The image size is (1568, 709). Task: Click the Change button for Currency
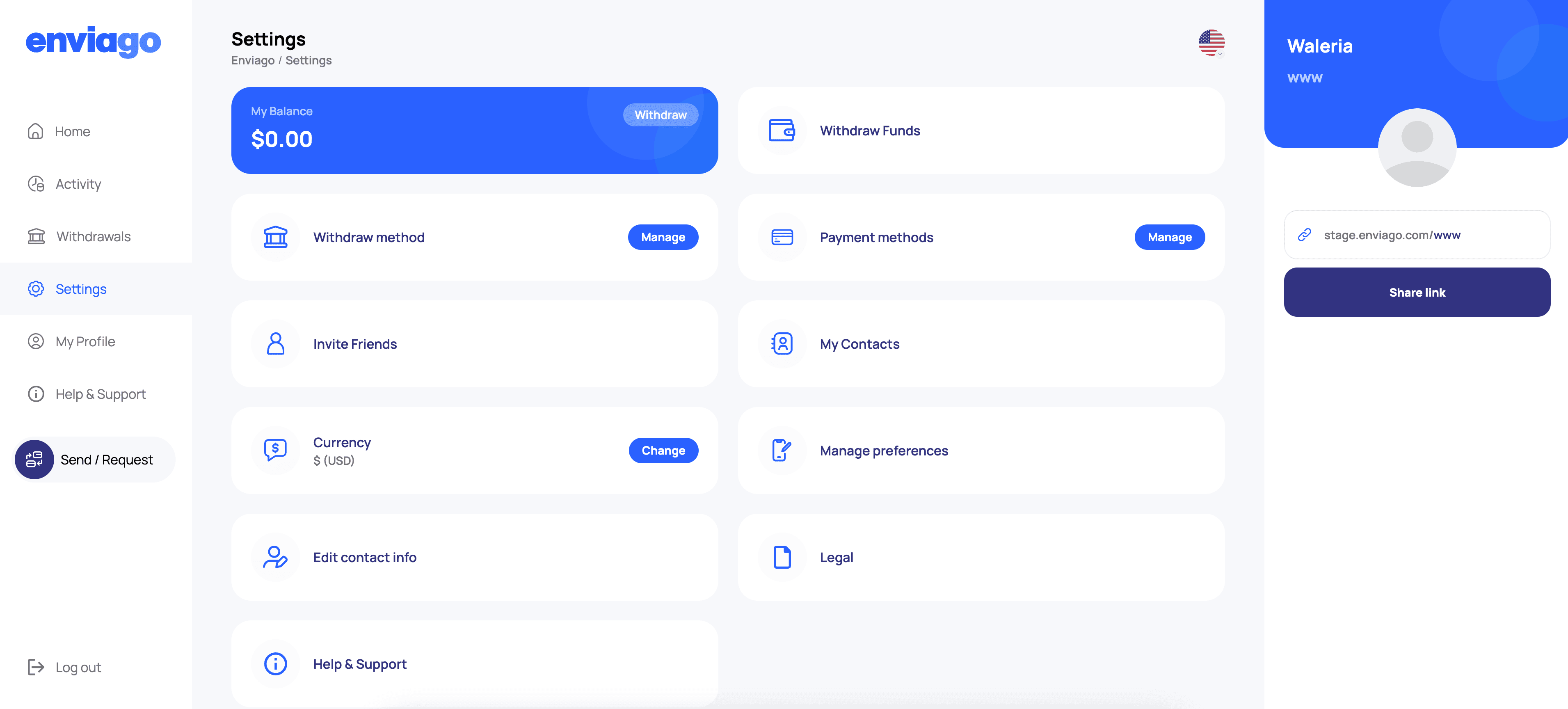(x=663, y=450)
